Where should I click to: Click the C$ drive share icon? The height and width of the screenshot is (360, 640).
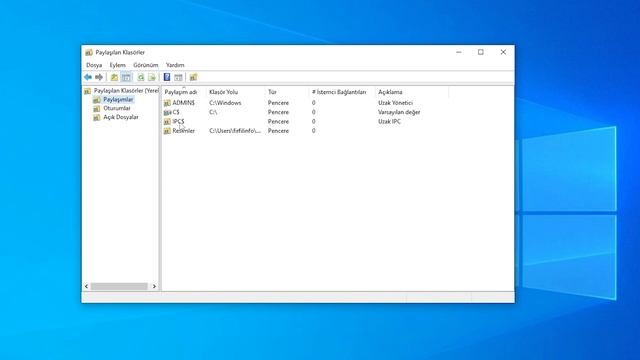coord(167,112)
